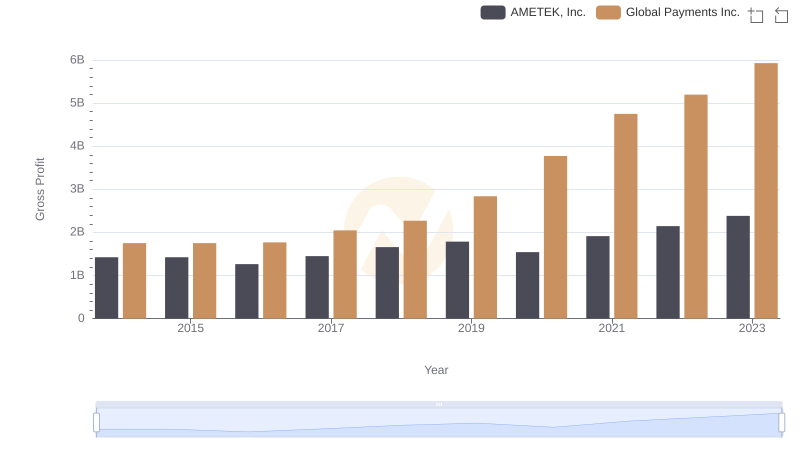Click the zoom reset icon
Image resolution: width=800 pixels, height=461 pixels.
coord(781,15)
